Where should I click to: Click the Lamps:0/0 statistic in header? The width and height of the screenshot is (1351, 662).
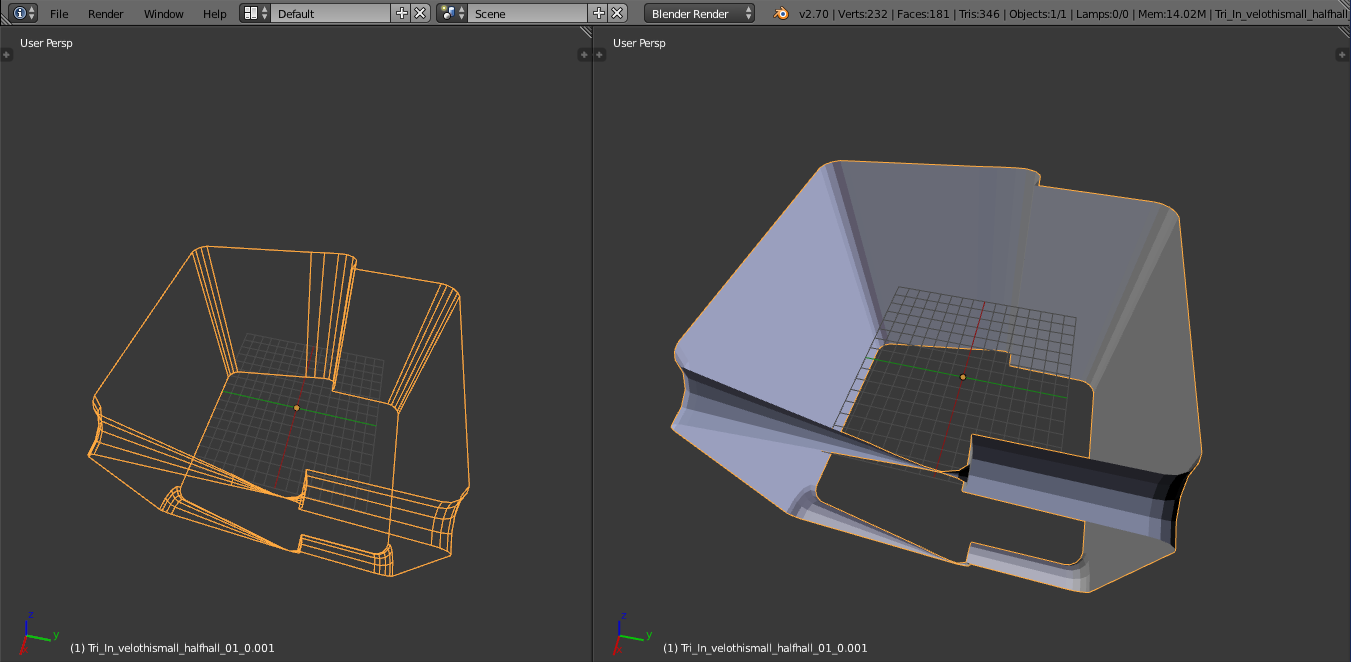pos(1103,14)
